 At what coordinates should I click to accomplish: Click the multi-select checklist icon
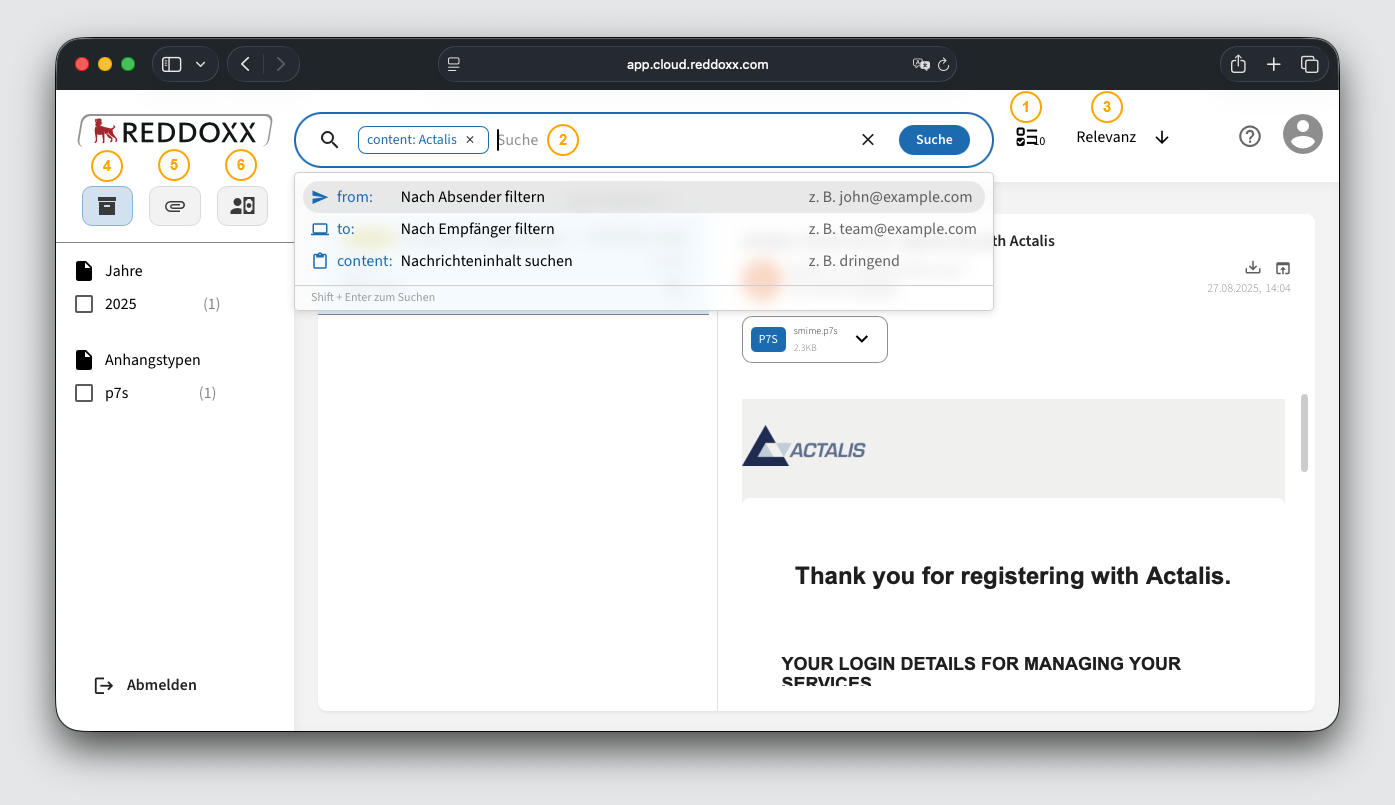click(1027, 138)
